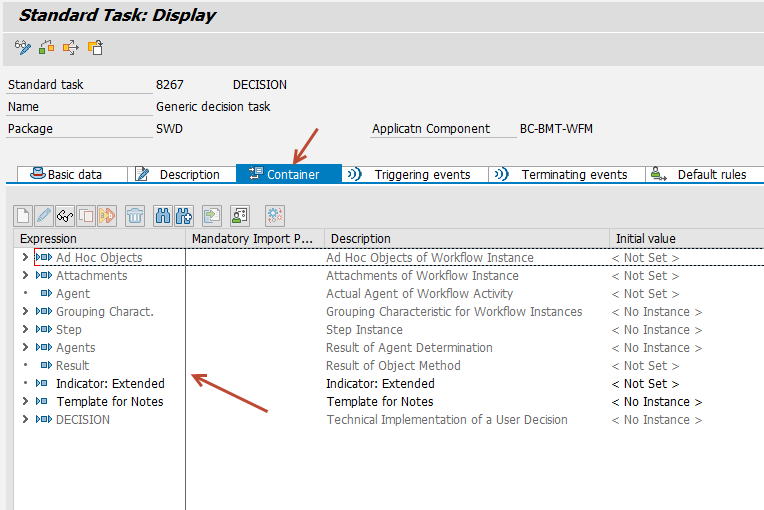Expand the Template for Notes node

click(25, 402)
